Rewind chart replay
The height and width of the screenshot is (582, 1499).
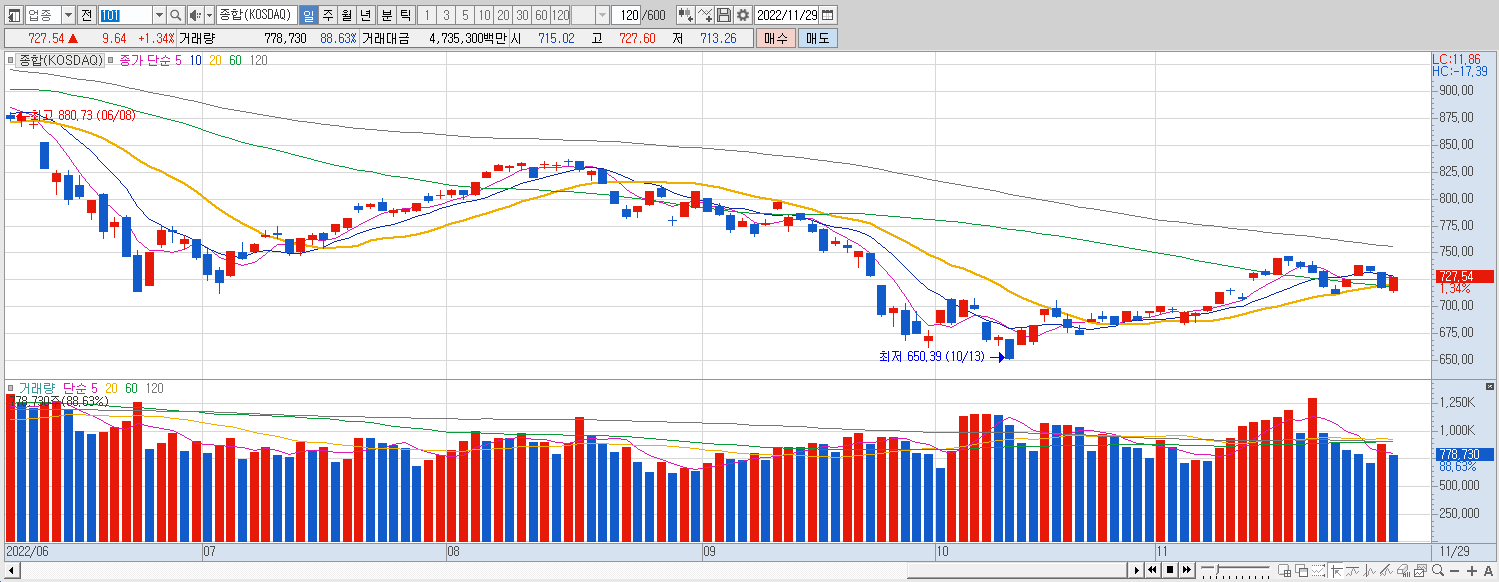(1153, 570)
